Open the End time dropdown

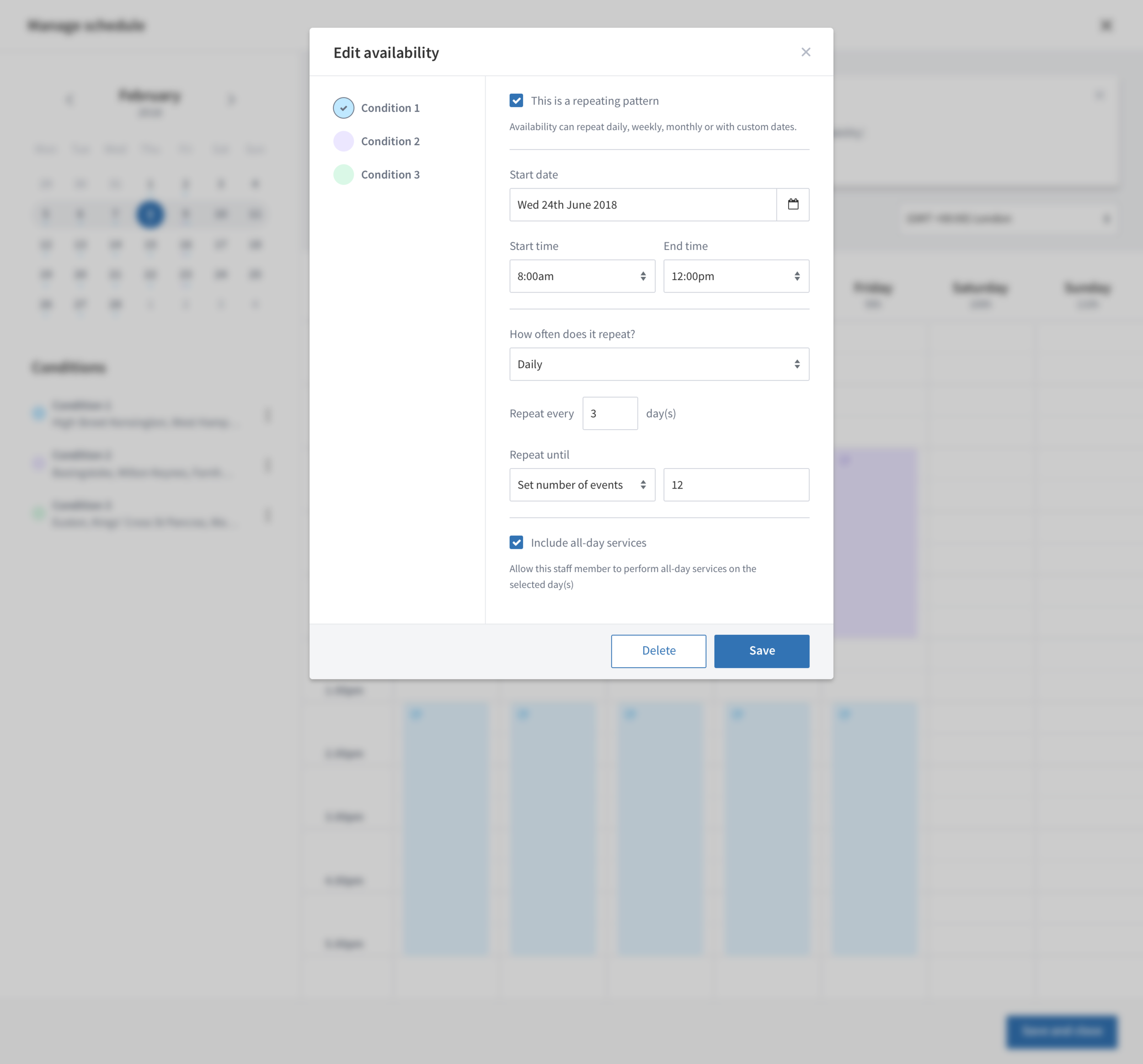click(x=735, y=277)
